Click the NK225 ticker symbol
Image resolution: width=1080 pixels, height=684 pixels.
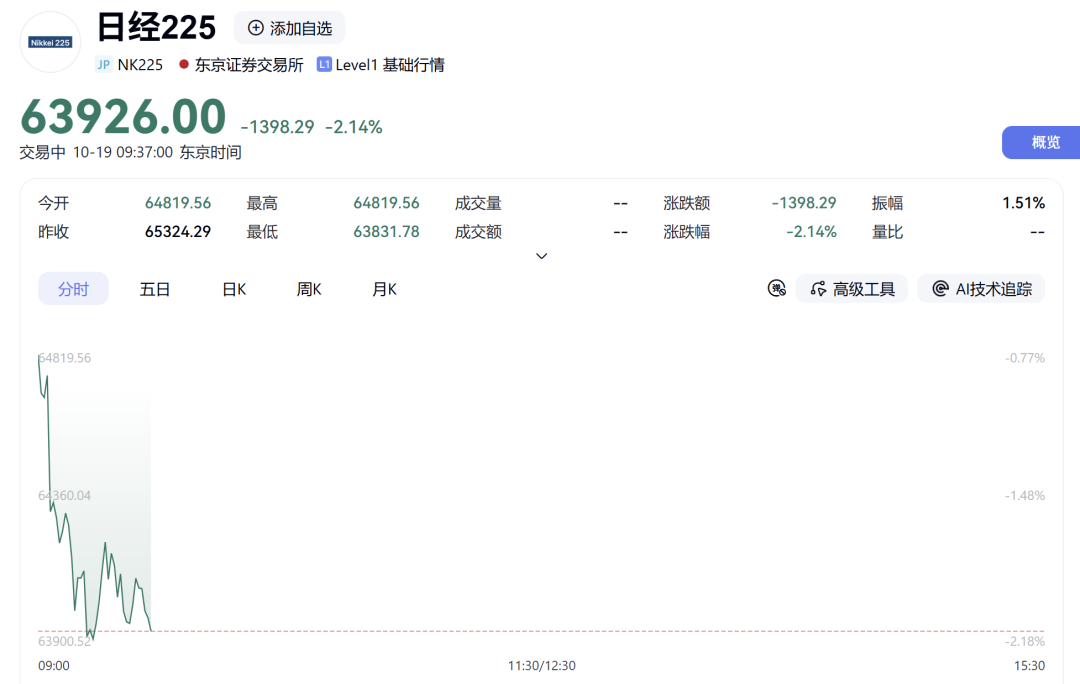click(141, 65)
